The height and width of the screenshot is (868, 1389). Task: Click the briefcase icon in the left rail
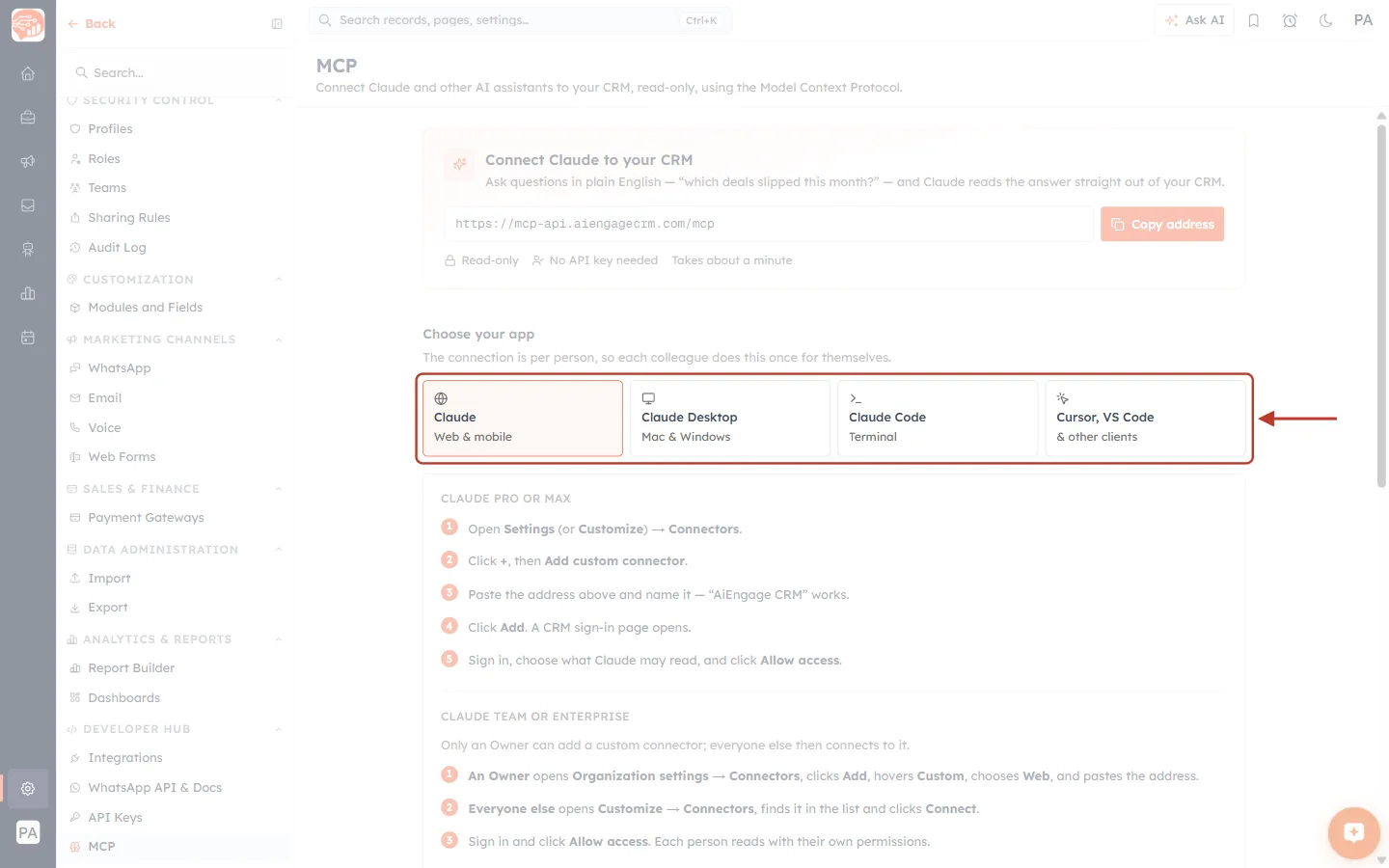coord(28,118)
